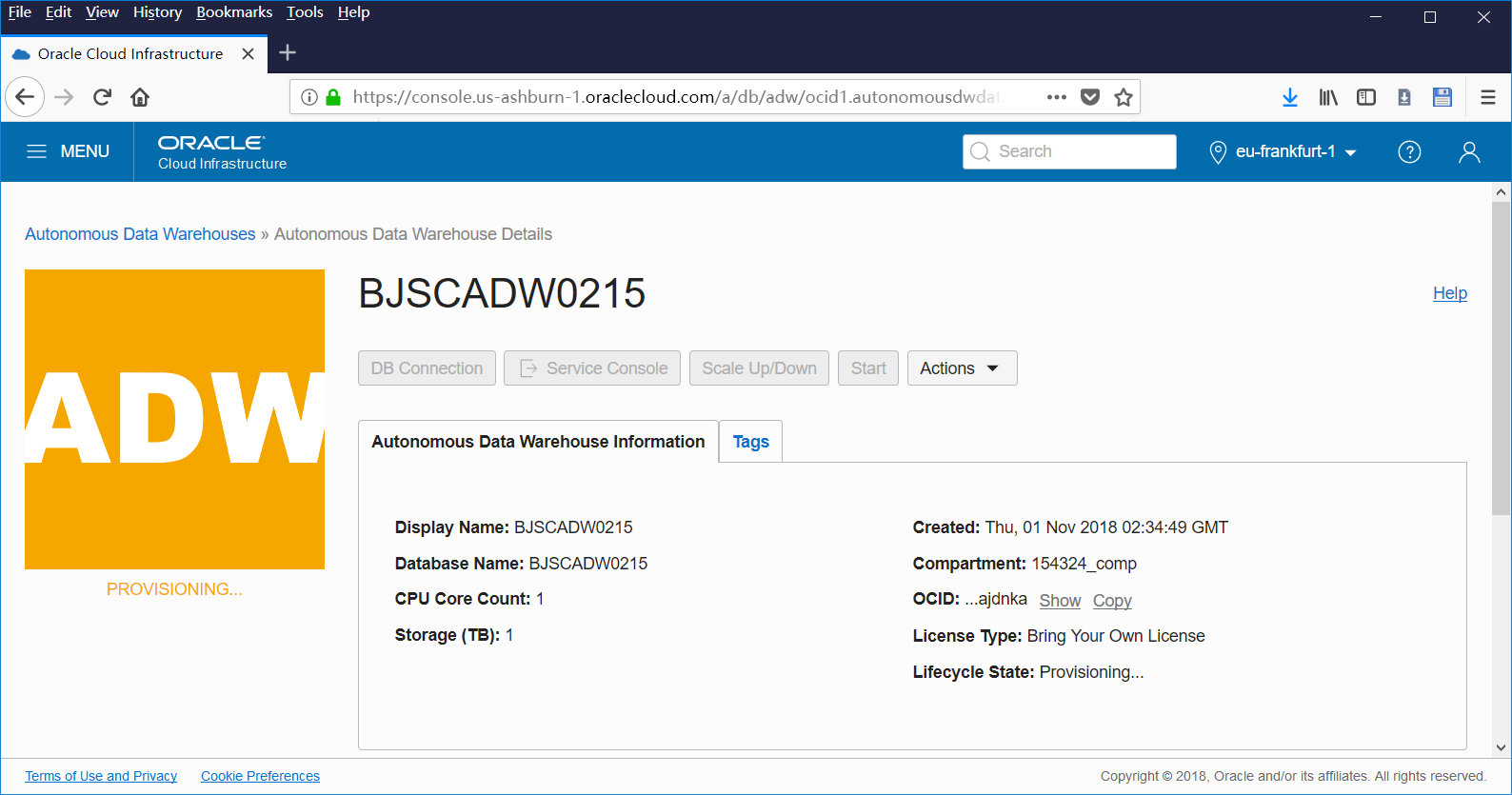
Task: Click the PROVISIONING... status label
Action: 174,589
